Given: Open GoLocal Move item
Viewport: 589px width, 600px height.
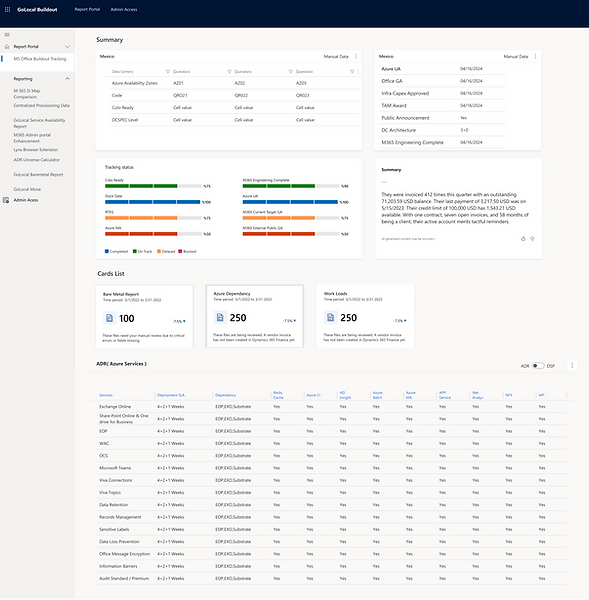Looking at the screenshot, I should pos(27,189).
